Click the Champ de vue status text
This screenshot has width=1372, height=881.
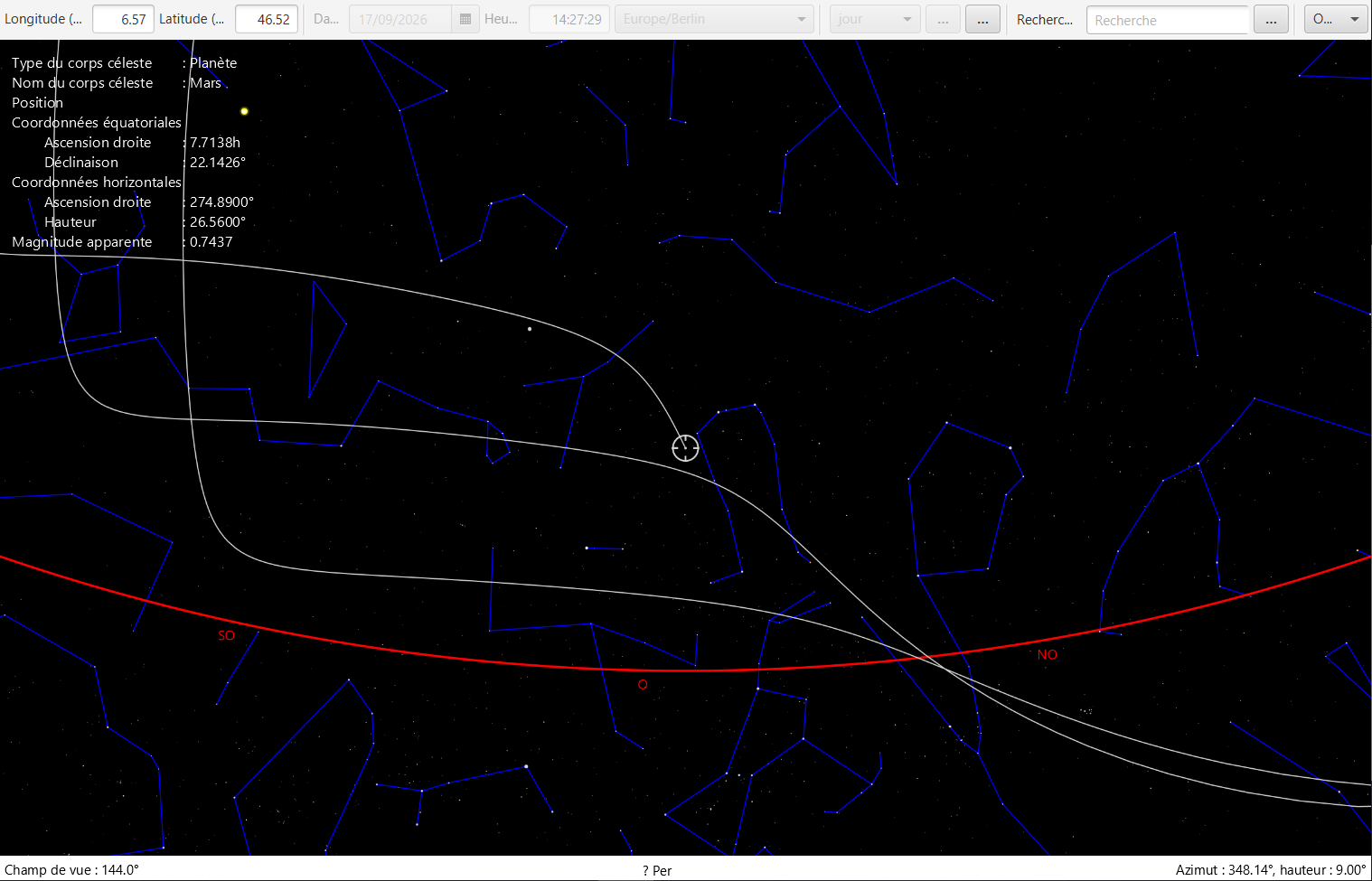tap(71, 869)
